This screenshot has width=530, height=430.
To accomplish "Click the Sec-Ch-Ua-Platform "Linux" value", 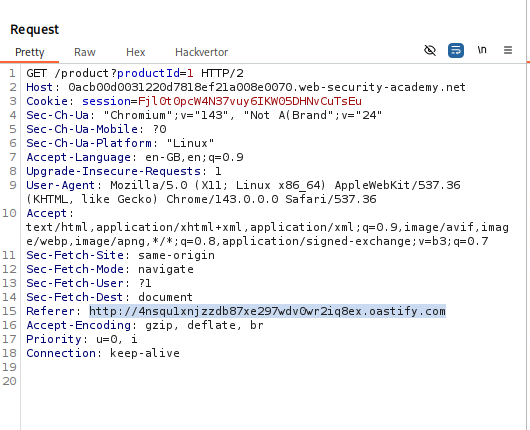I will [x=190, y=143].
